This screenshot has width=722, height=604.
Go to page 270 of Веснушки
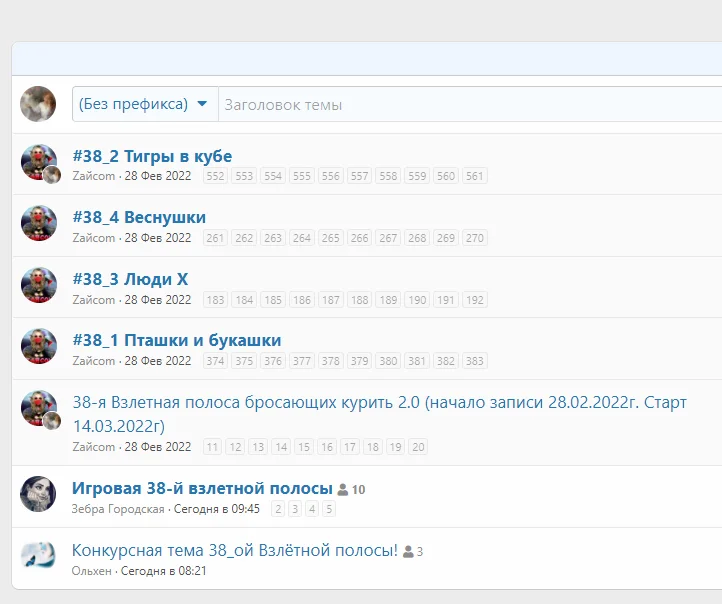[475, 238]
